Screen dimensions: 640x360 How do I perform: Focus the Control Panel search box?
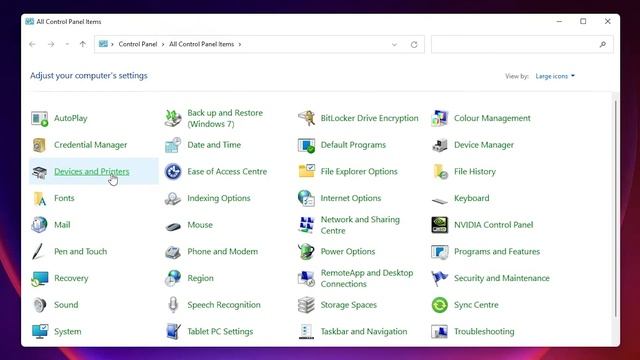click(522, 44)
